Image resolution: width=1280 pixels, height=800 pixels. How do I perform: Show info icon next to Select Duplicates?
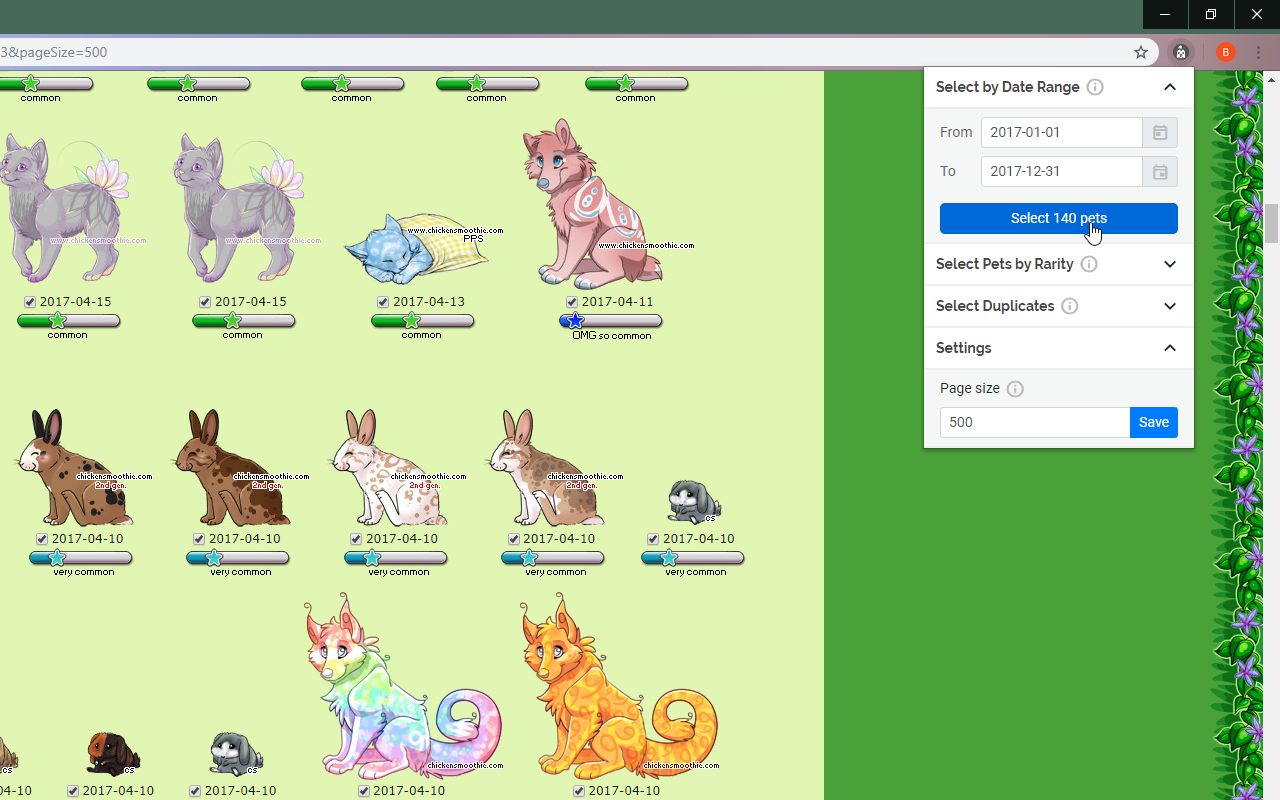coord(1070,306)
